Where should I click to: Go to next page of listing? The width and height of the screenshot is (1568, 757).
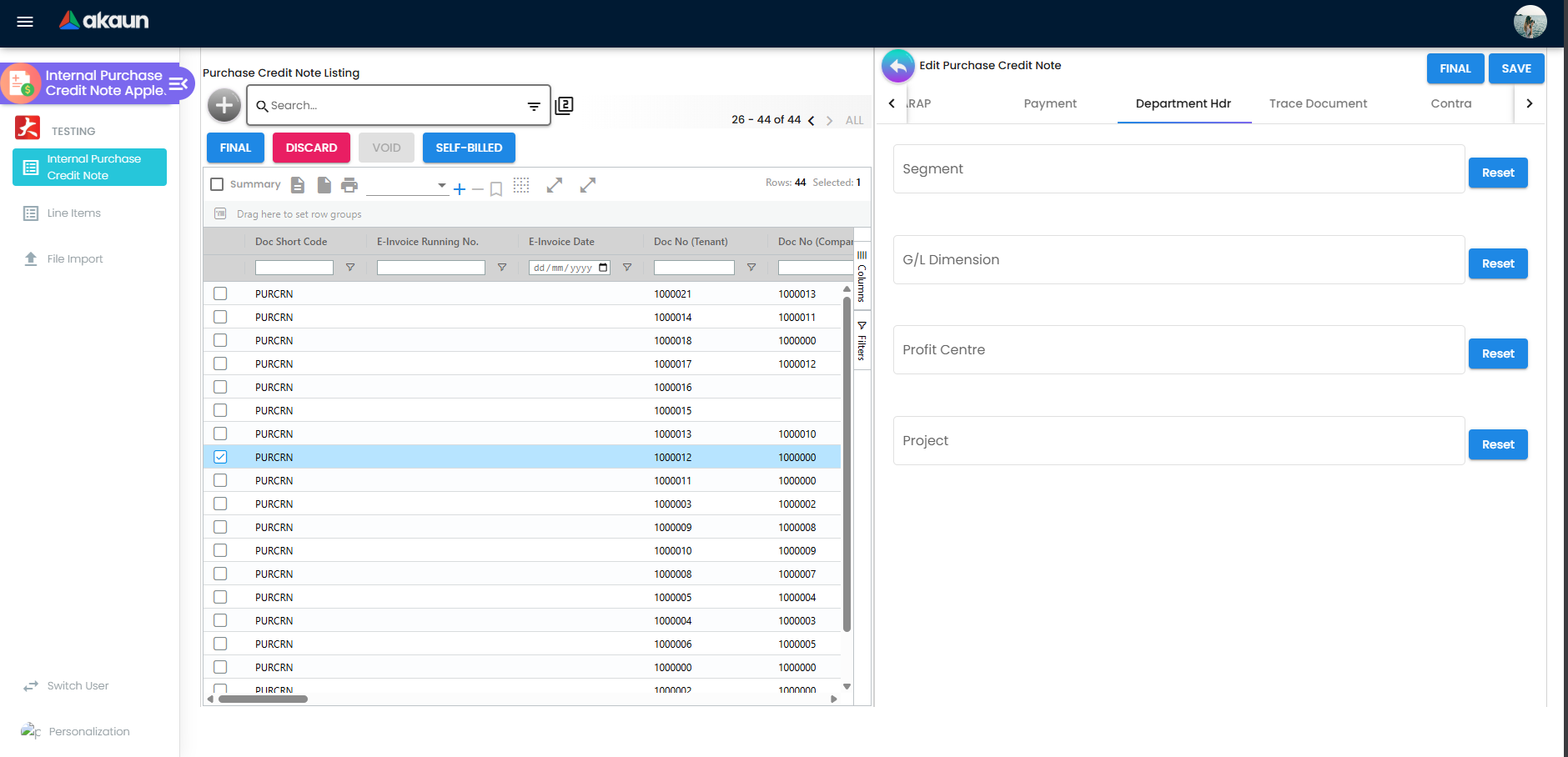pyautogui.click(x=829, y=121)
